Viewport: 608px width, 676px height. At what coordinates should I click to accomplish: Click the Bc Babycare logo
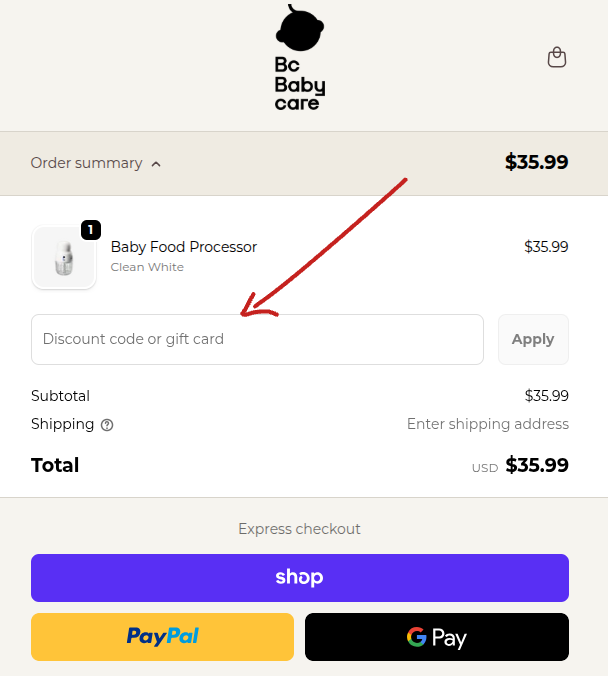coord(300,58)
